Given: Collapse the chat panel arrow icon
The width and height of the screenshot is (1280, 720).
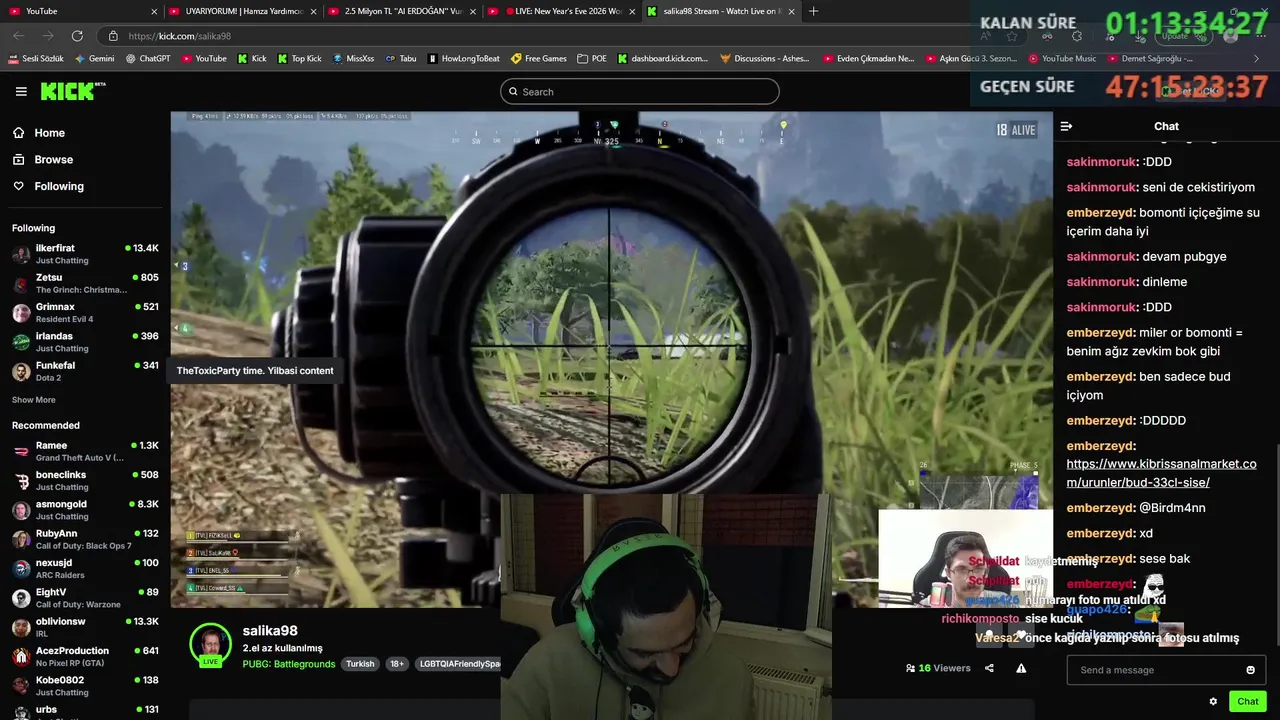Looking at the screenshot, I should click(1066, 126).
